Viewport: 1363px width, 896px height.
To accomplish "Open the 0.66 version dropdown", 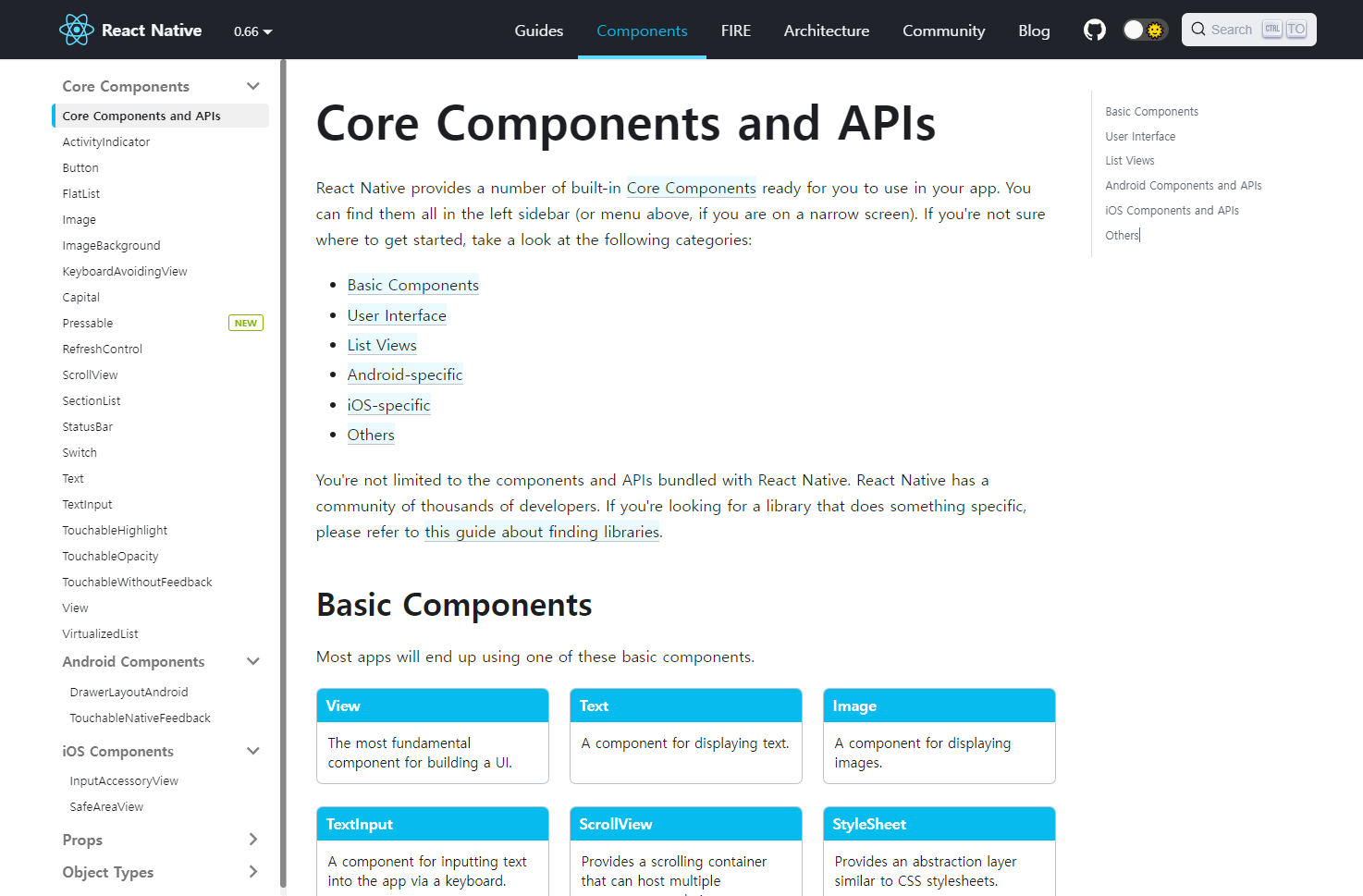I will 252,31.
